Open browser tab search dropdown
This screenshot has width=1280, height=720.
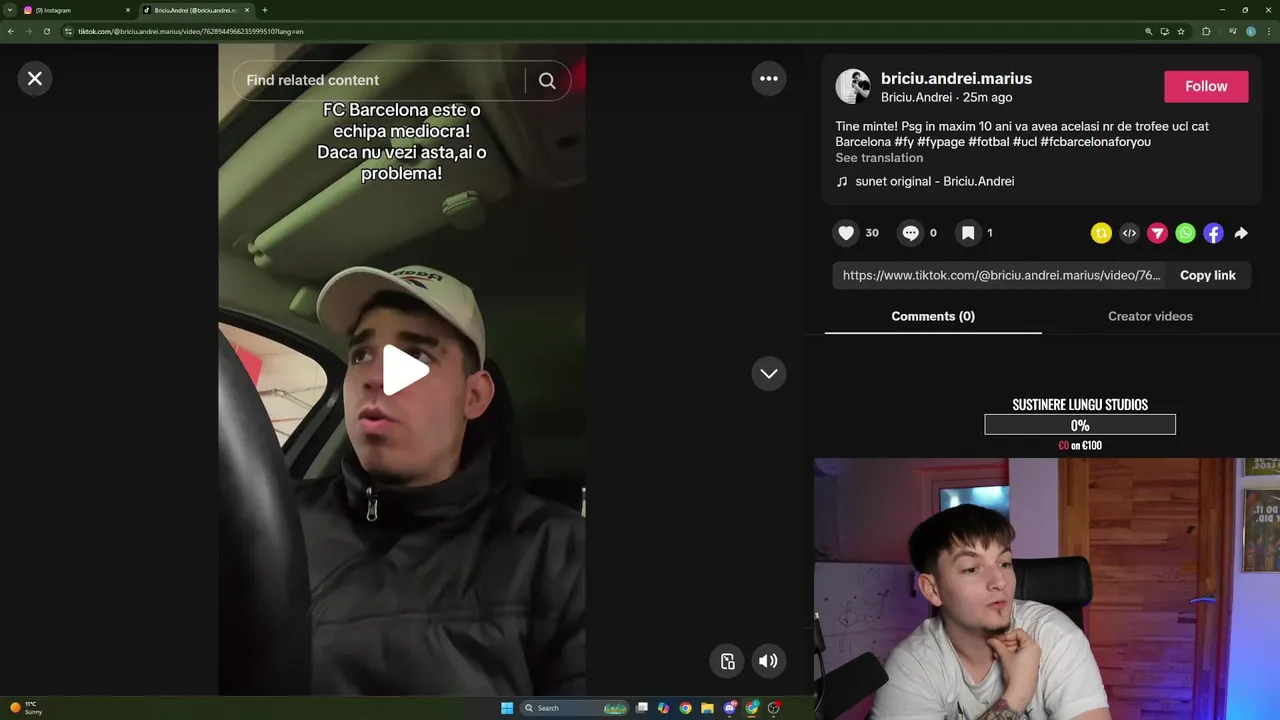tap(9, 10)
